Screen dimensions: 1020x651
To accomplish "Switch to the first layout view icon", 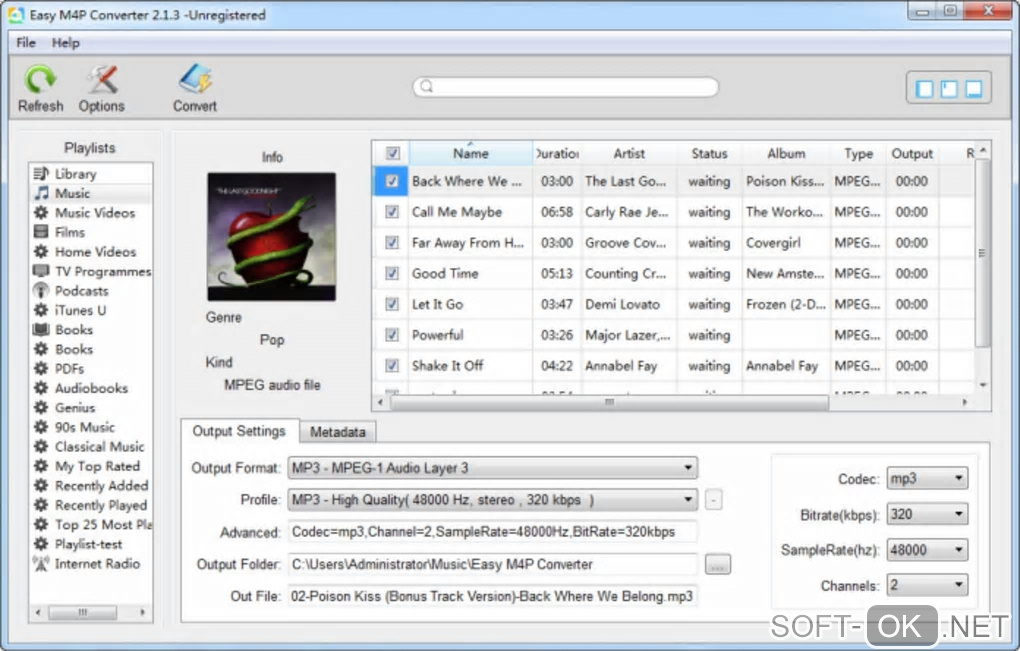I will tap(924, 88).
